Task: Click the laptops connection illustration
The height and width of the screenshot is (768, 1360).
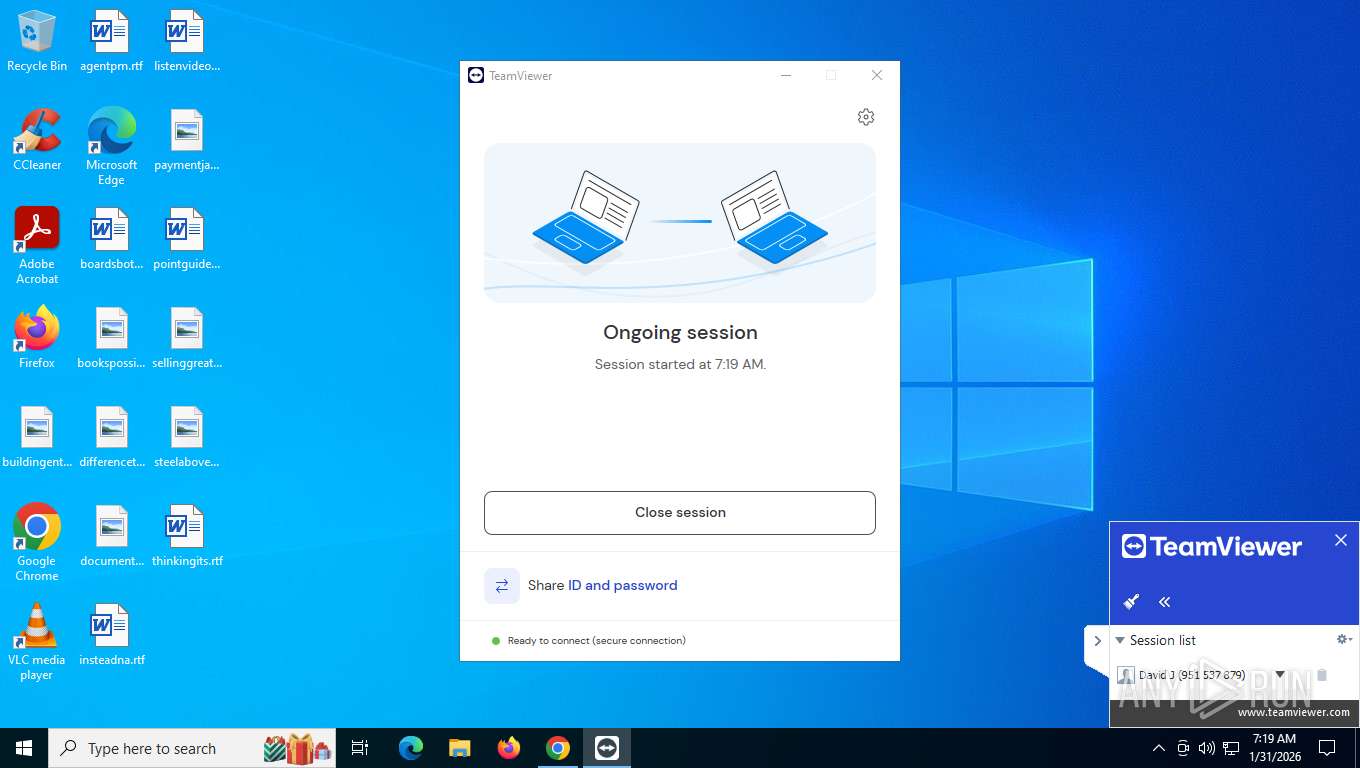Action: tap(680, 223)
